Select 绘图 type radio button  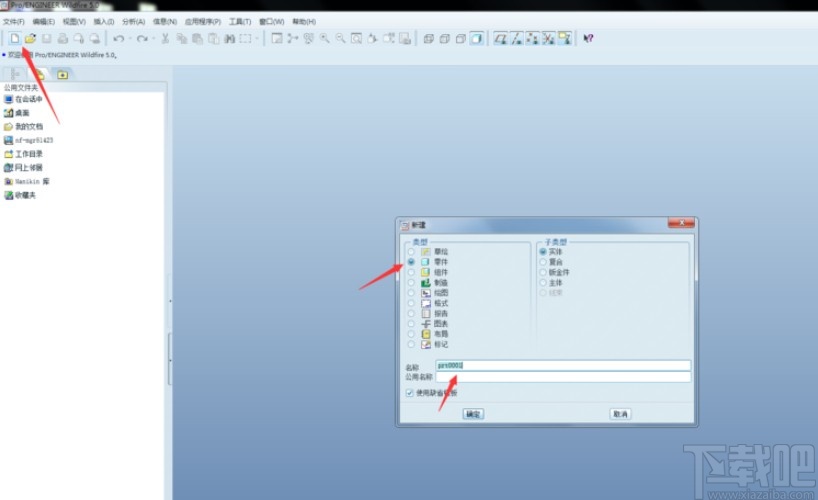pos(411,293)
